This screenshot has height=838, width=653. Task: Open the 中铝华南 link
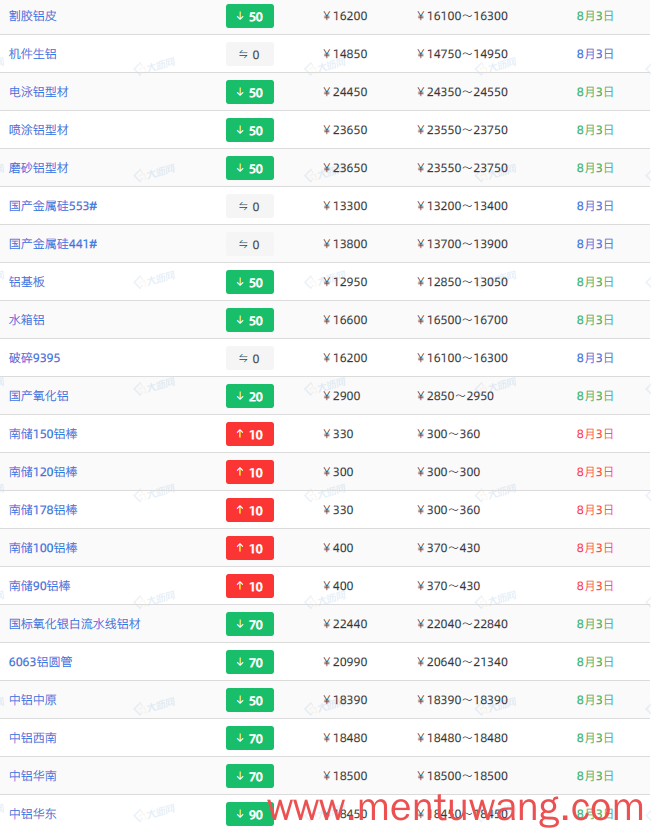point(33,775)
